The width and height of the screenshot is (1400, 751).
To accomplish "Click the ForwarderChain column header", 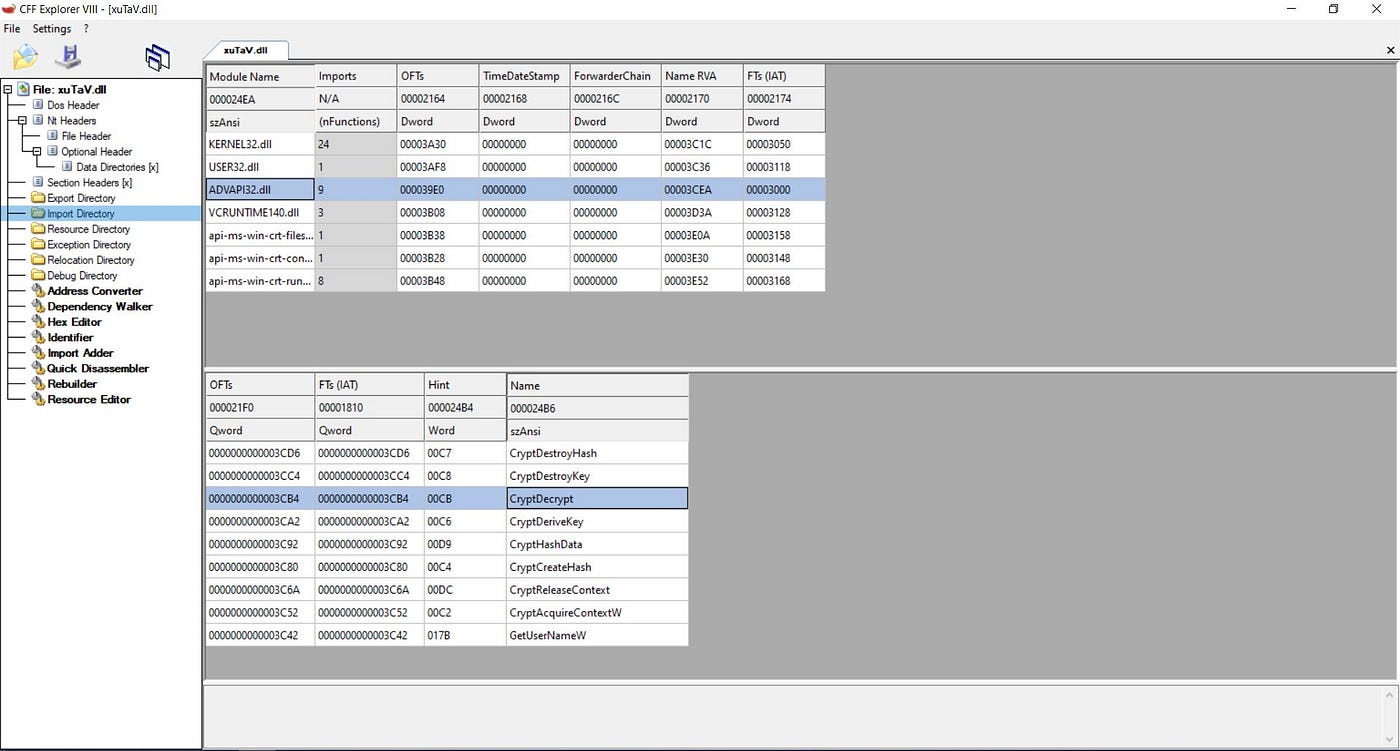I will [615, 76].
